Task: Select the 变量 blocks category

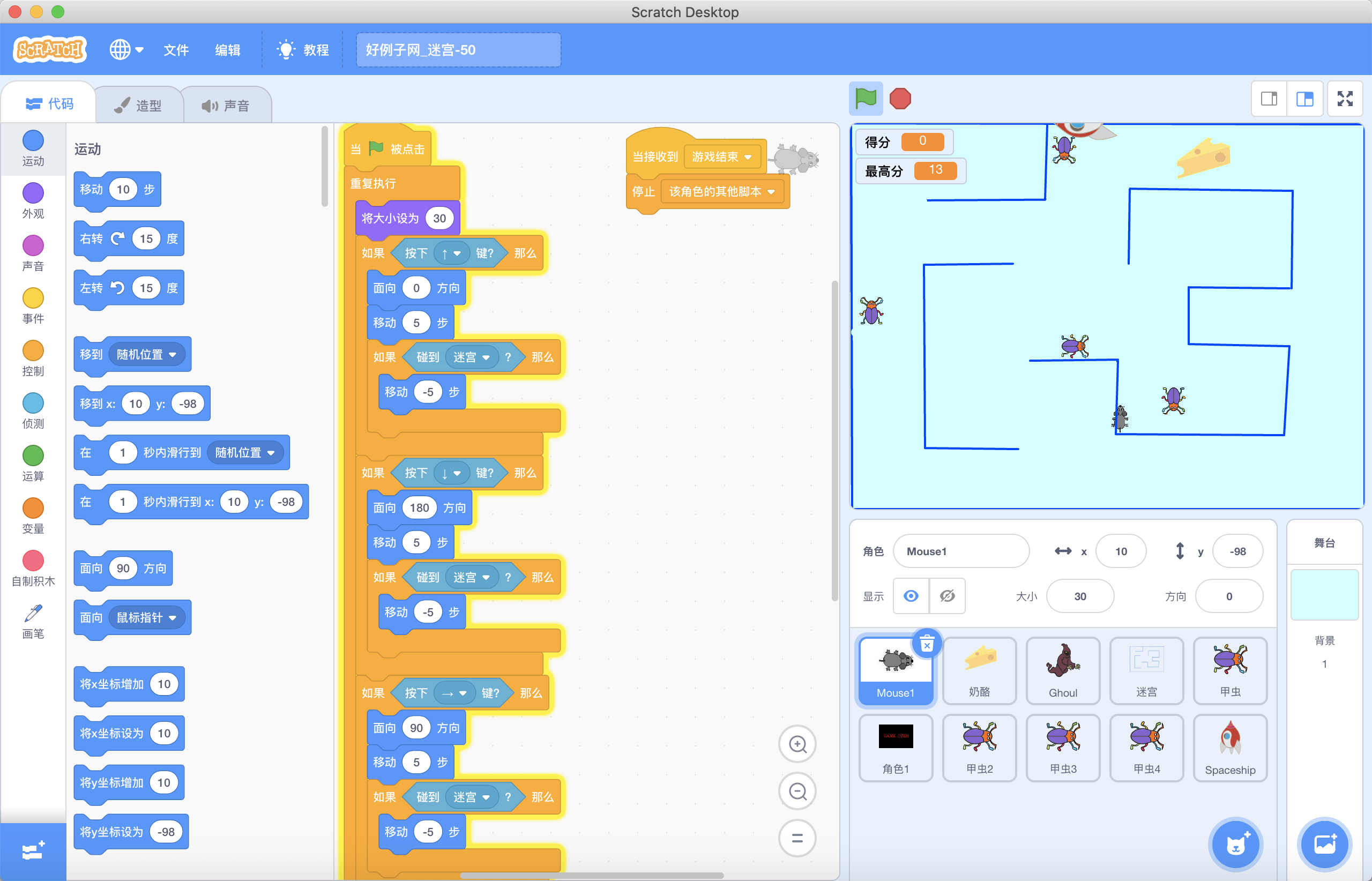Action: tap(33, 517)
